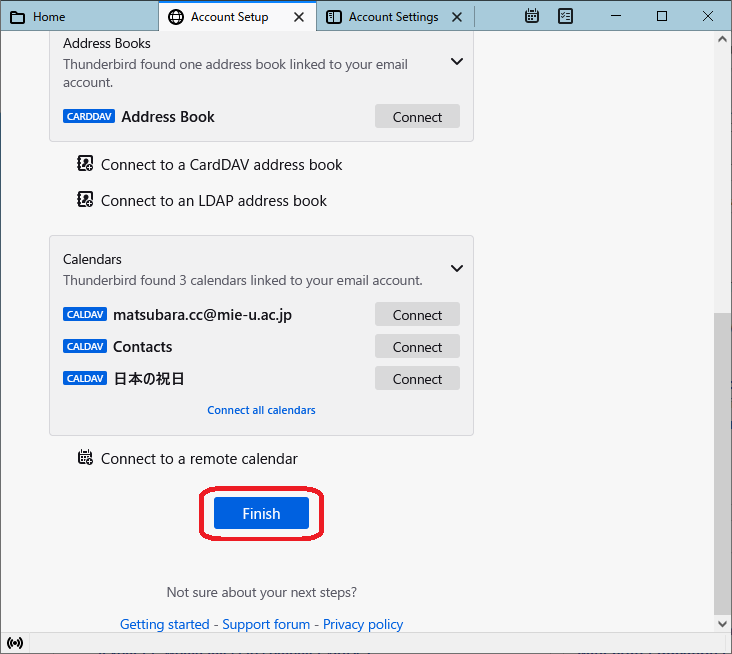
Task: Select the Account Setup tab
Action: tap(237, 17)
